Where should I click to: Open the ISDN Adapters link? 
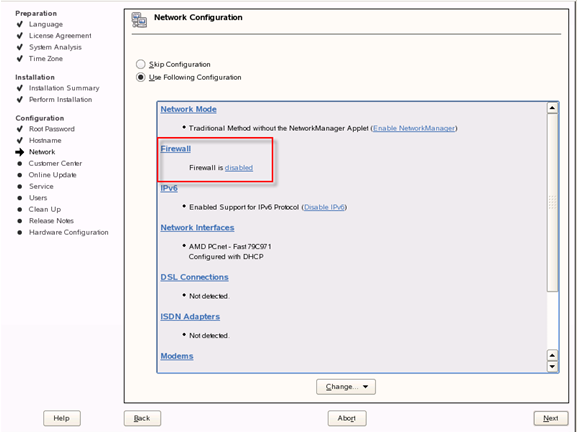(x=190, y=316)
